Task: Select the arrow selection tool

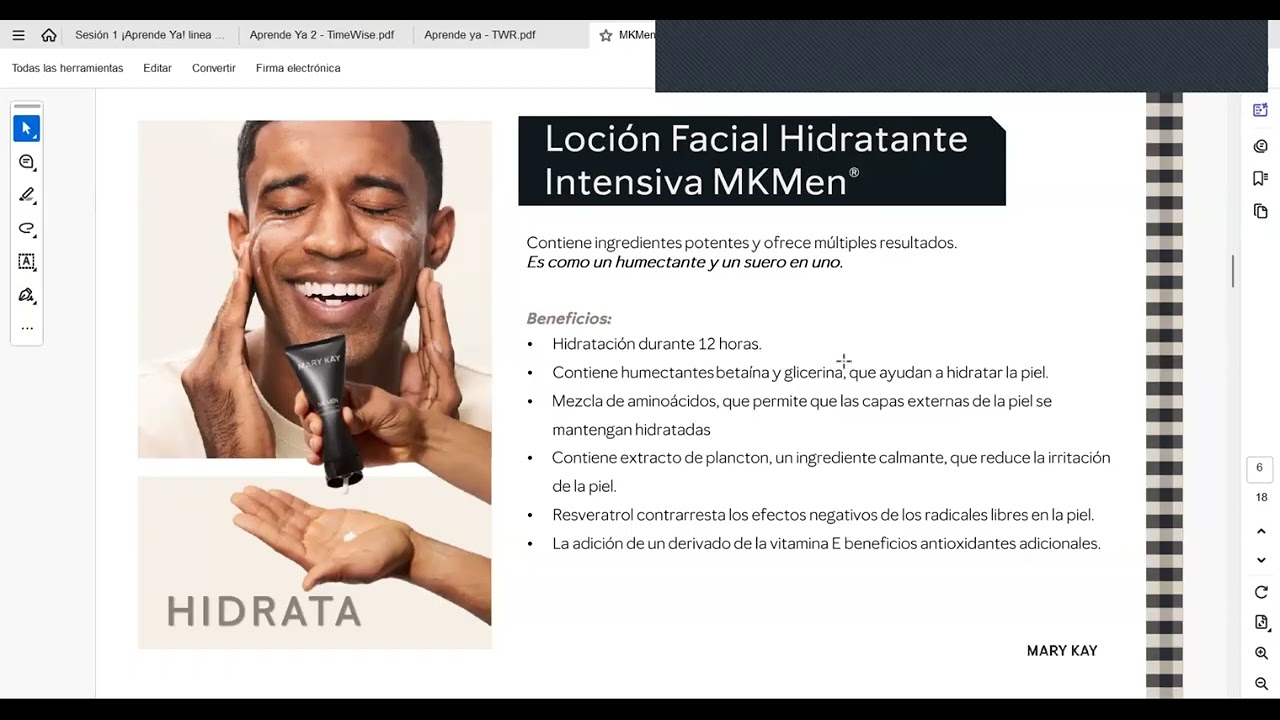Action: (x=27, y=129)
